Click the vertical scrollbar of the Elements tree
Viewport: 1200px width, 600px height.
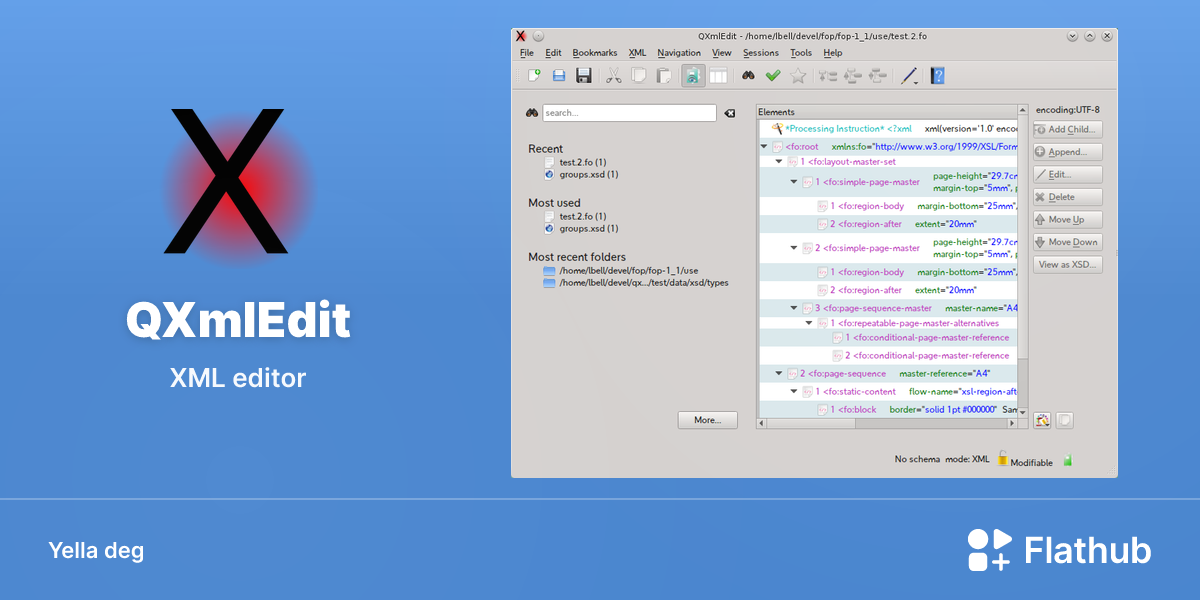(1022, 260)
